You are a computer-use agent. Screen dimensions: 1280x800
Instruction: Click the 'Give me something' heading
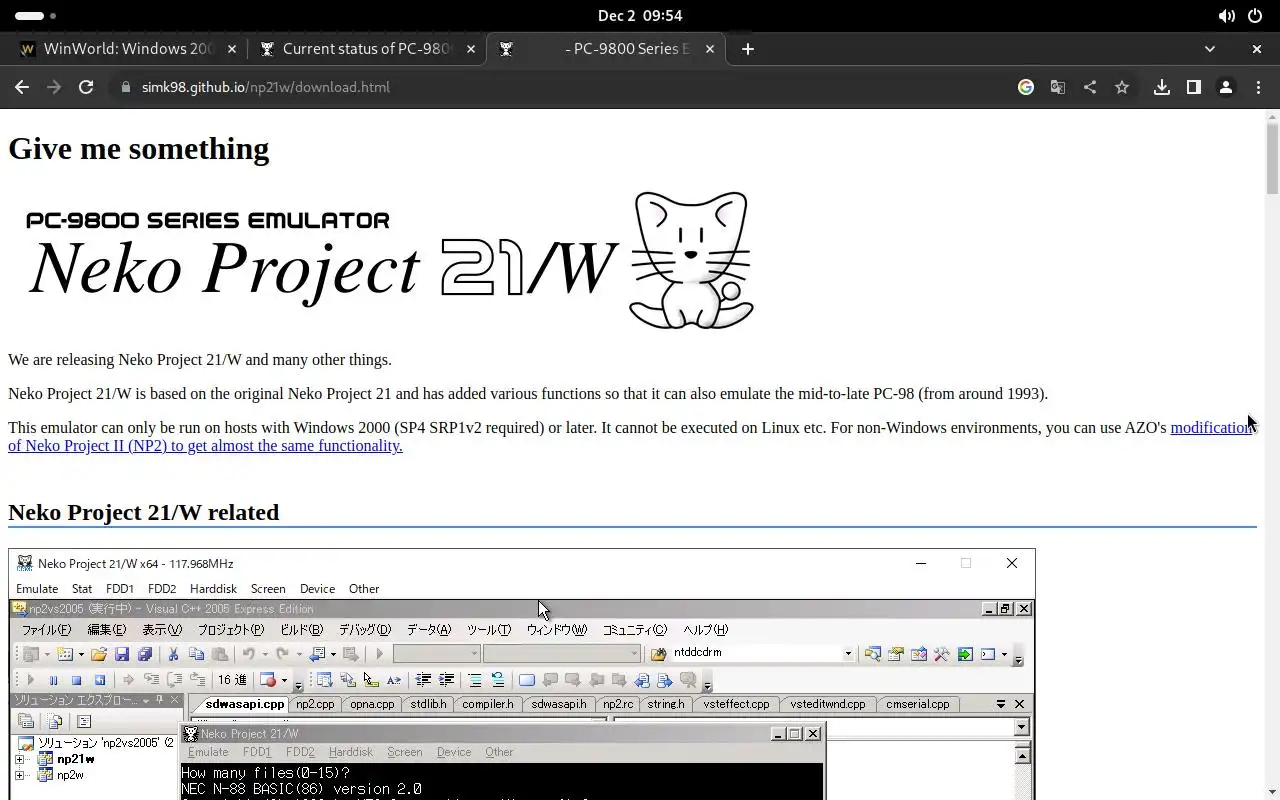pos(138,149)
